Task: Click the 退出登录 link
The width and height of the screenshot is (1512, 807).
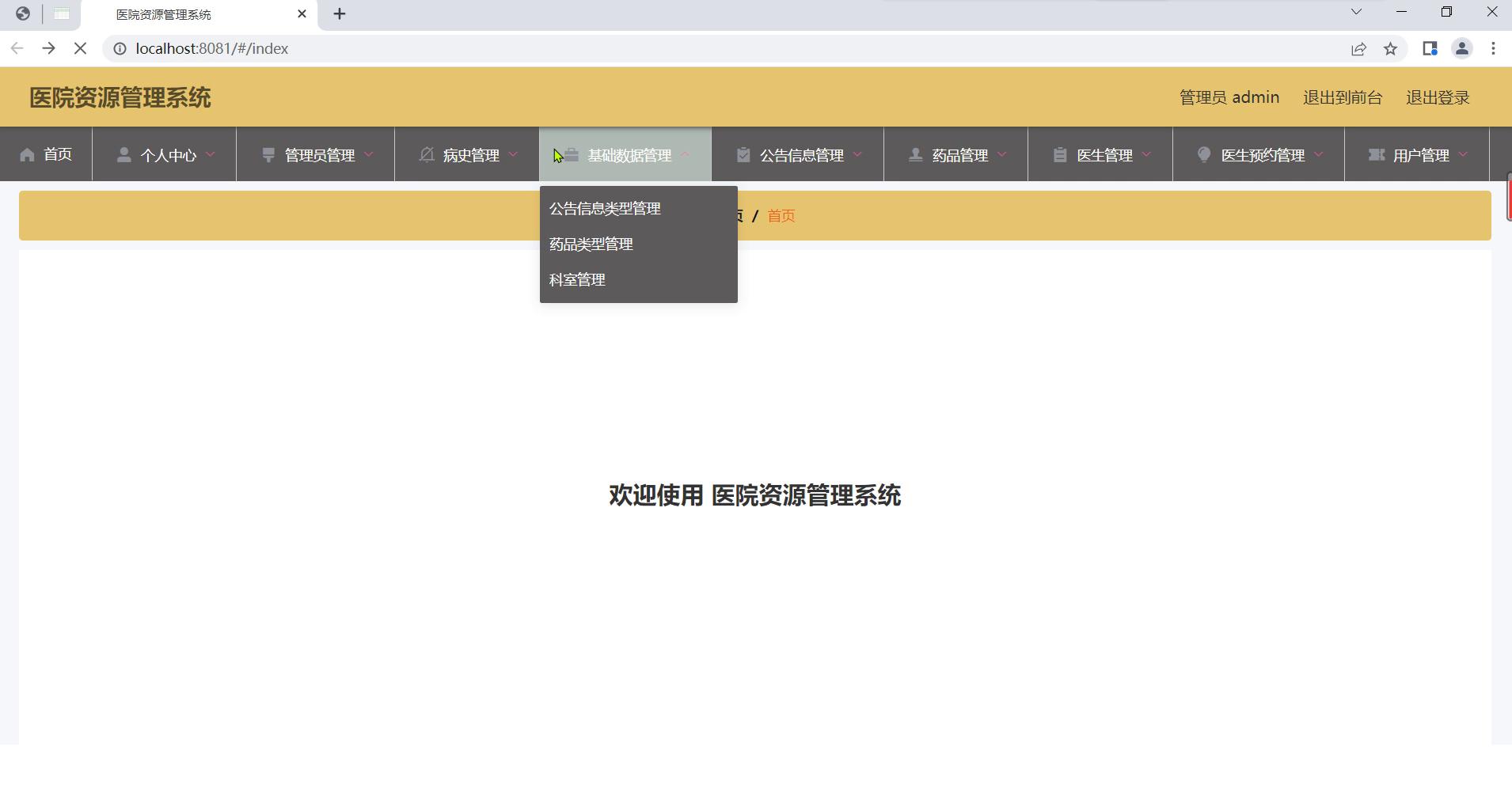Action: point(1438,97)
